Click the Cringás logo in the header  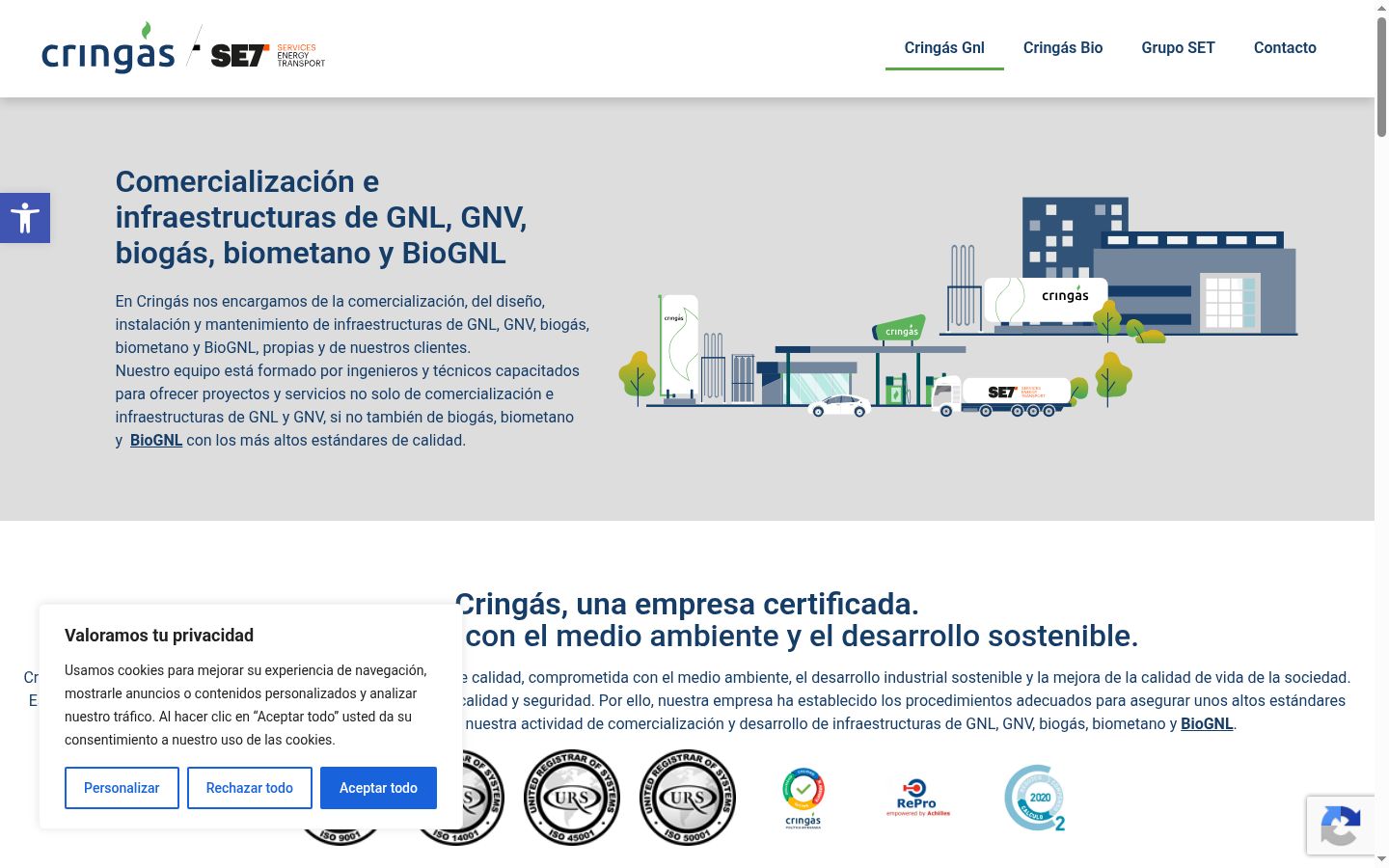coord(108,48)
